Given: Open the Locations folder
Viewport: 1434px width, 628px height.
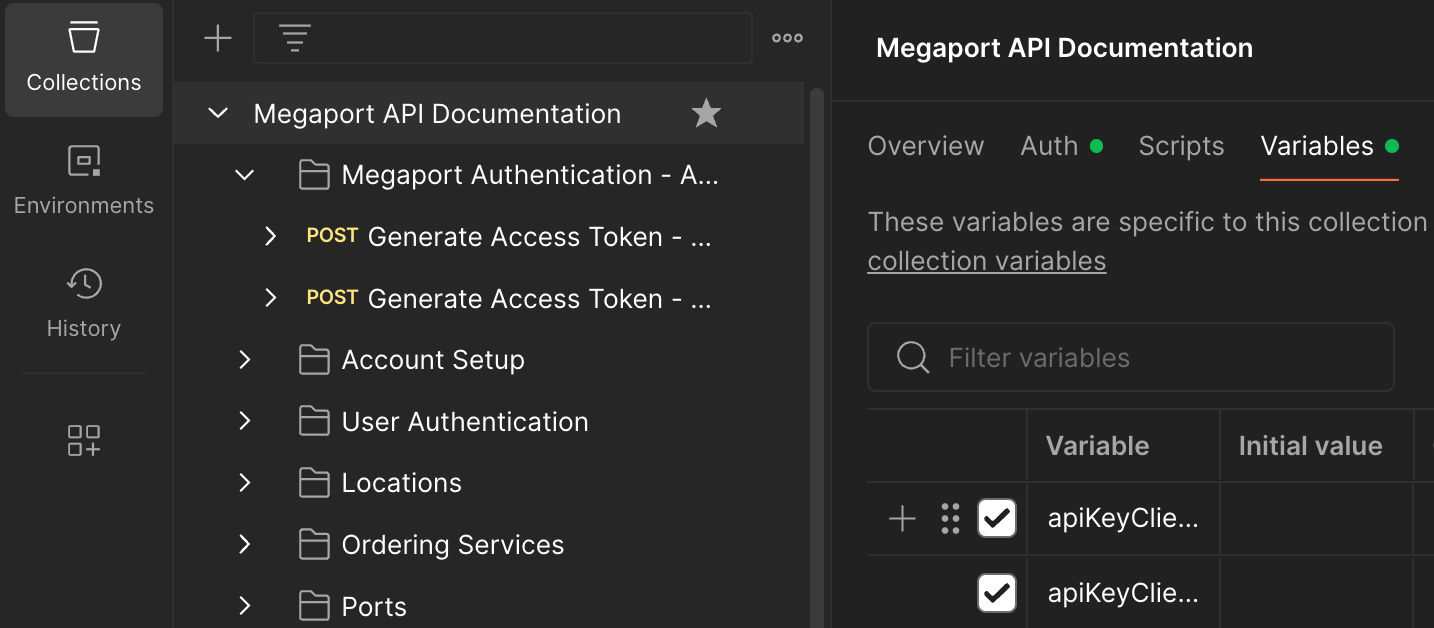Looking at the screenshot, I should click(401, 484).
